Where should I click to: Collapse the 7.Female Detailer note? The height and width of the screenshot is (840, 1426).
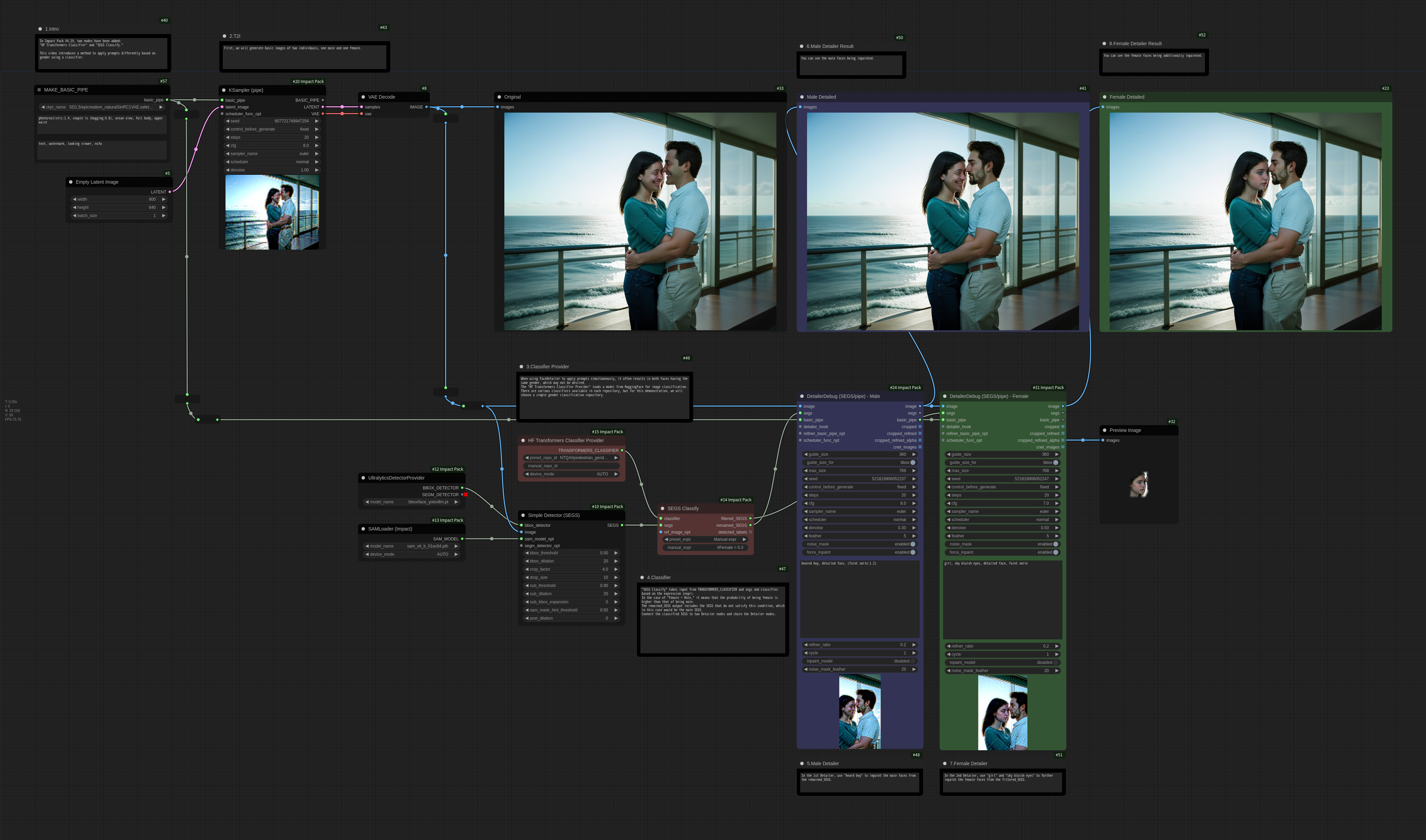tap(944, 763)
